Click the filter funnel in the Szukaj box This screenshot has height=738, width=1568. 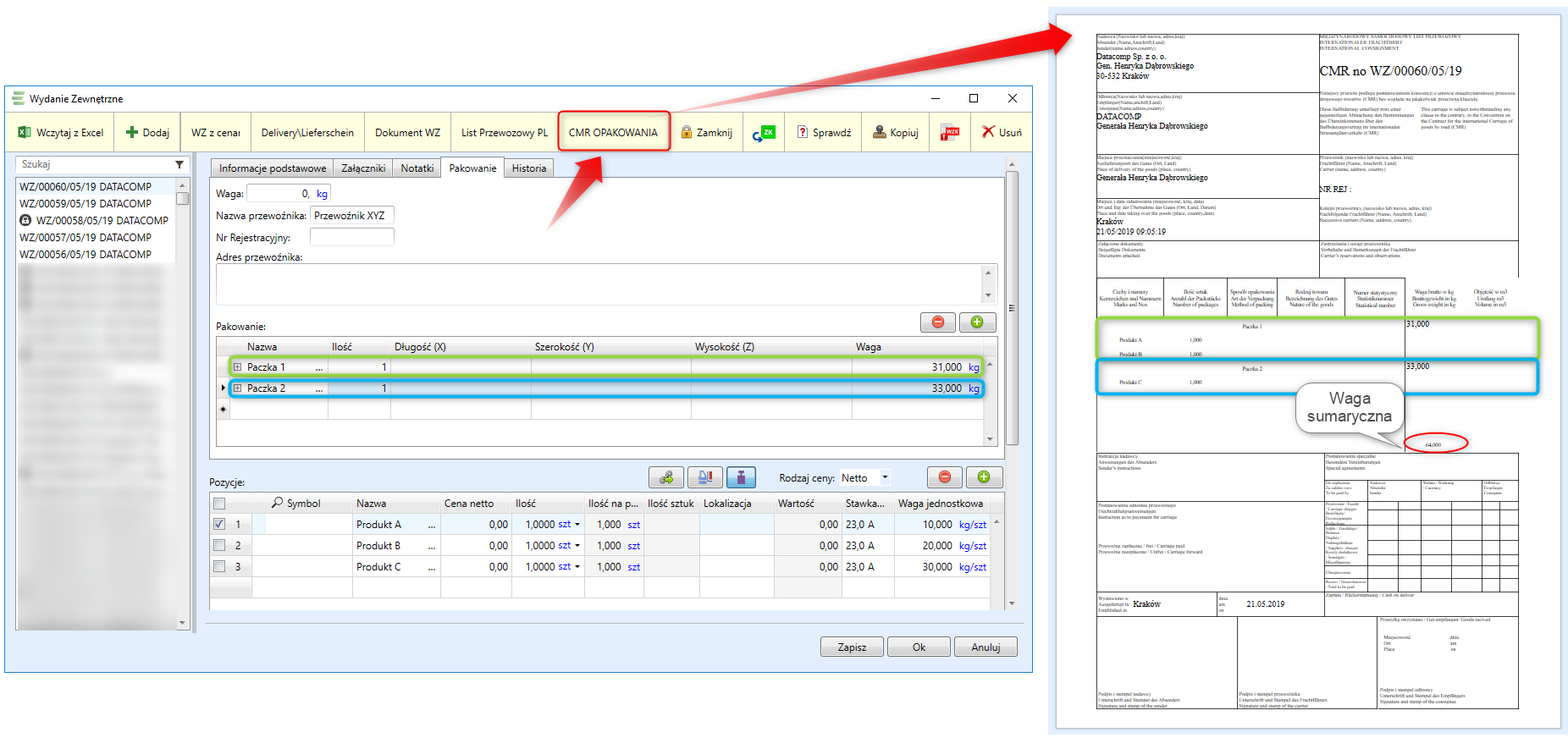(179, 164)
